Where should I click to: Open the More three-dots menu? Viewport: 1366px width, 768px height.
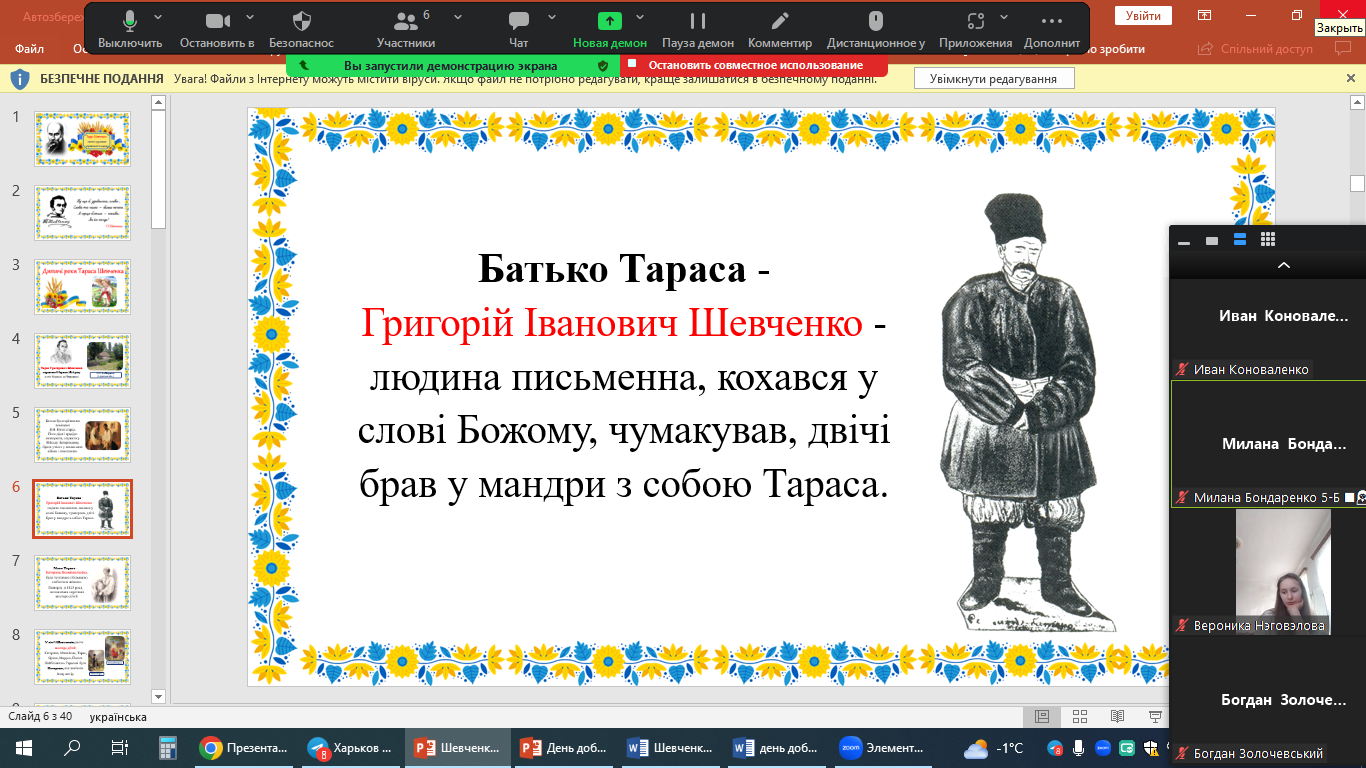(x=1052, y=22)
